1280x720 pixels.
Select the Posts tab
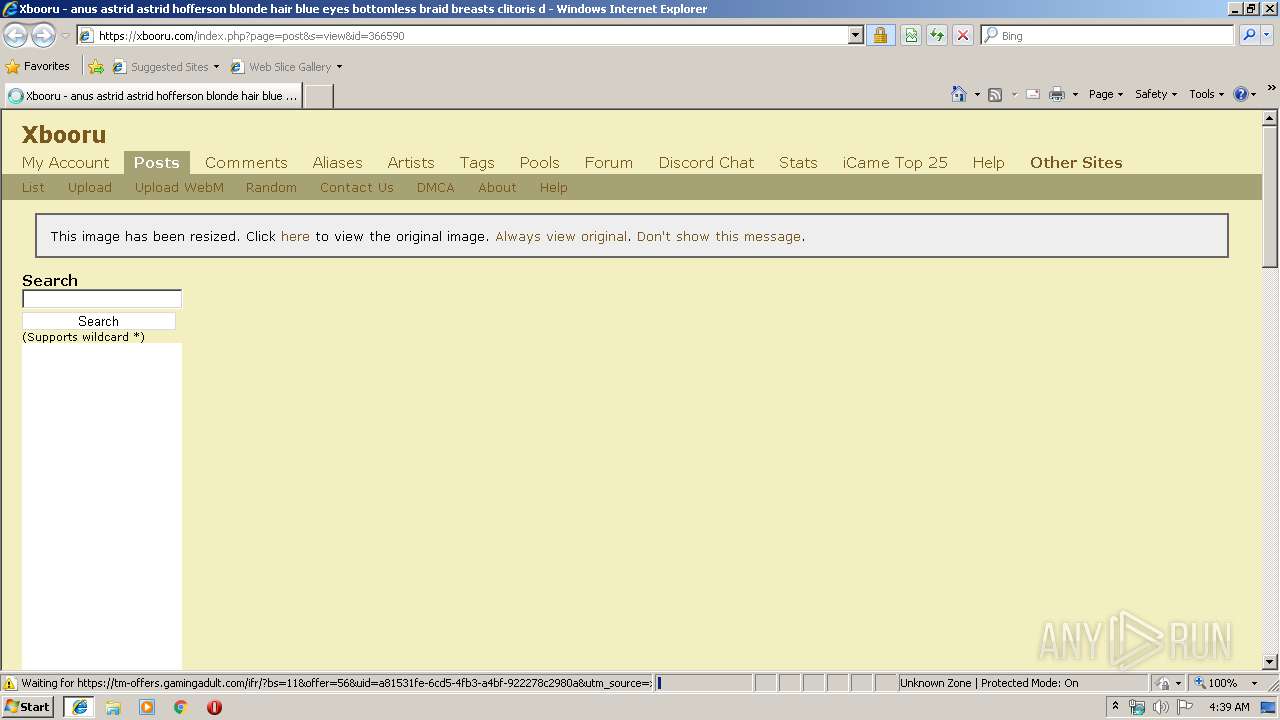156,163
